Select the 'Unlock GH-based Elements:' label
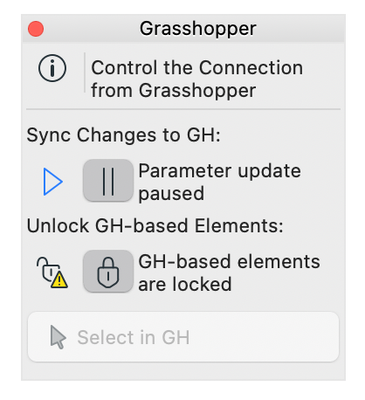This screenshot has width=365, height=400. click(155, 226)
